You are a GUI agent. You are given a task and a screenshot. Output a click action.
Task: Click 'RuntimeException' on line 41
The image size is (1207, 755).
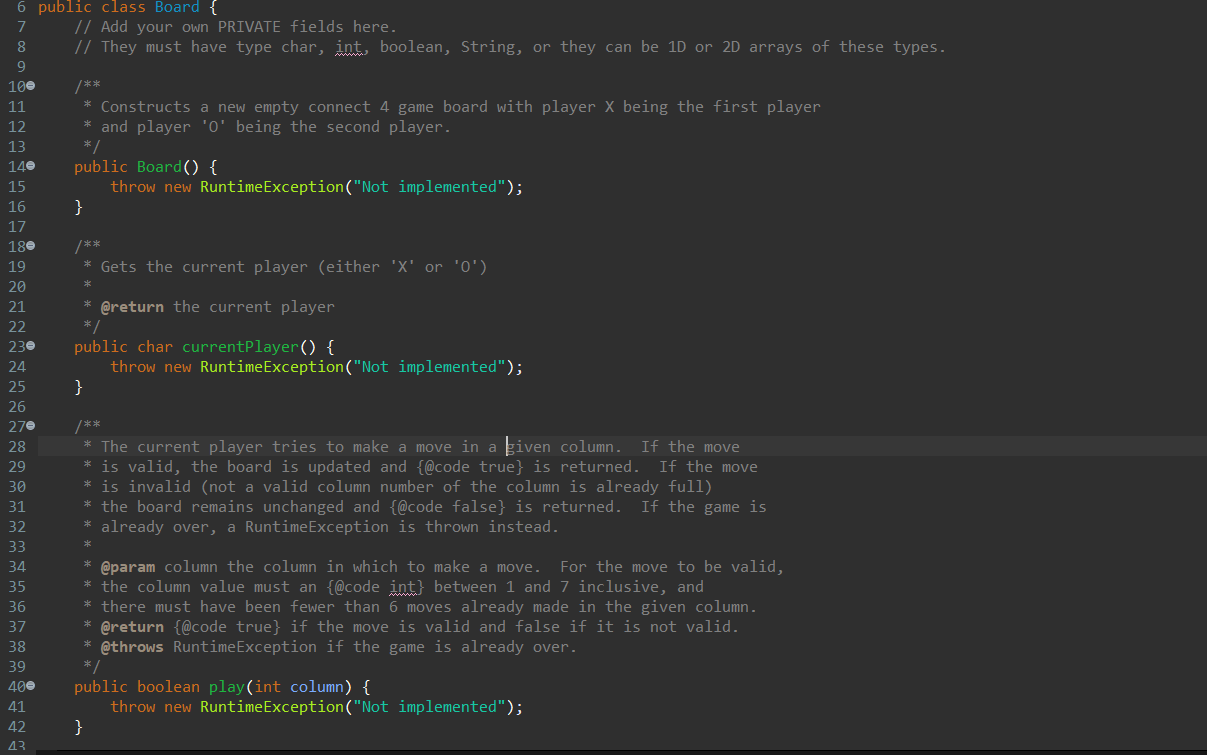pos(271,707)
